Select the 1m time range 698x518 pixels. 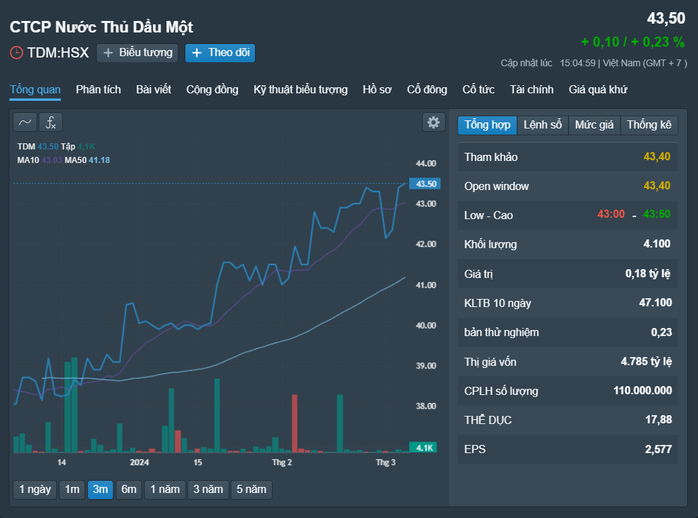(x=72, y=490)
